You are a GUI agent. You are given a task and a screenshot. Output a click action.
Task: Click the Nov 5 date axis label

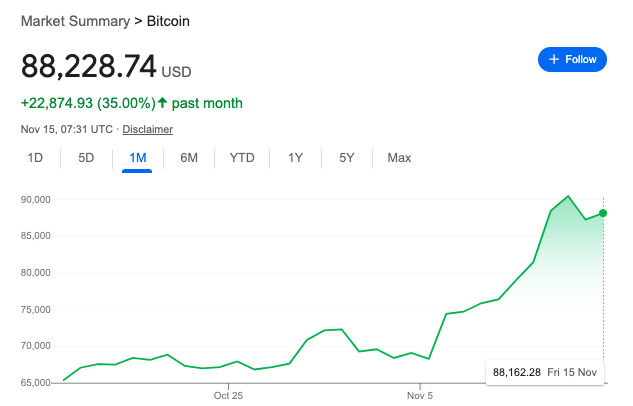[421, 395]
